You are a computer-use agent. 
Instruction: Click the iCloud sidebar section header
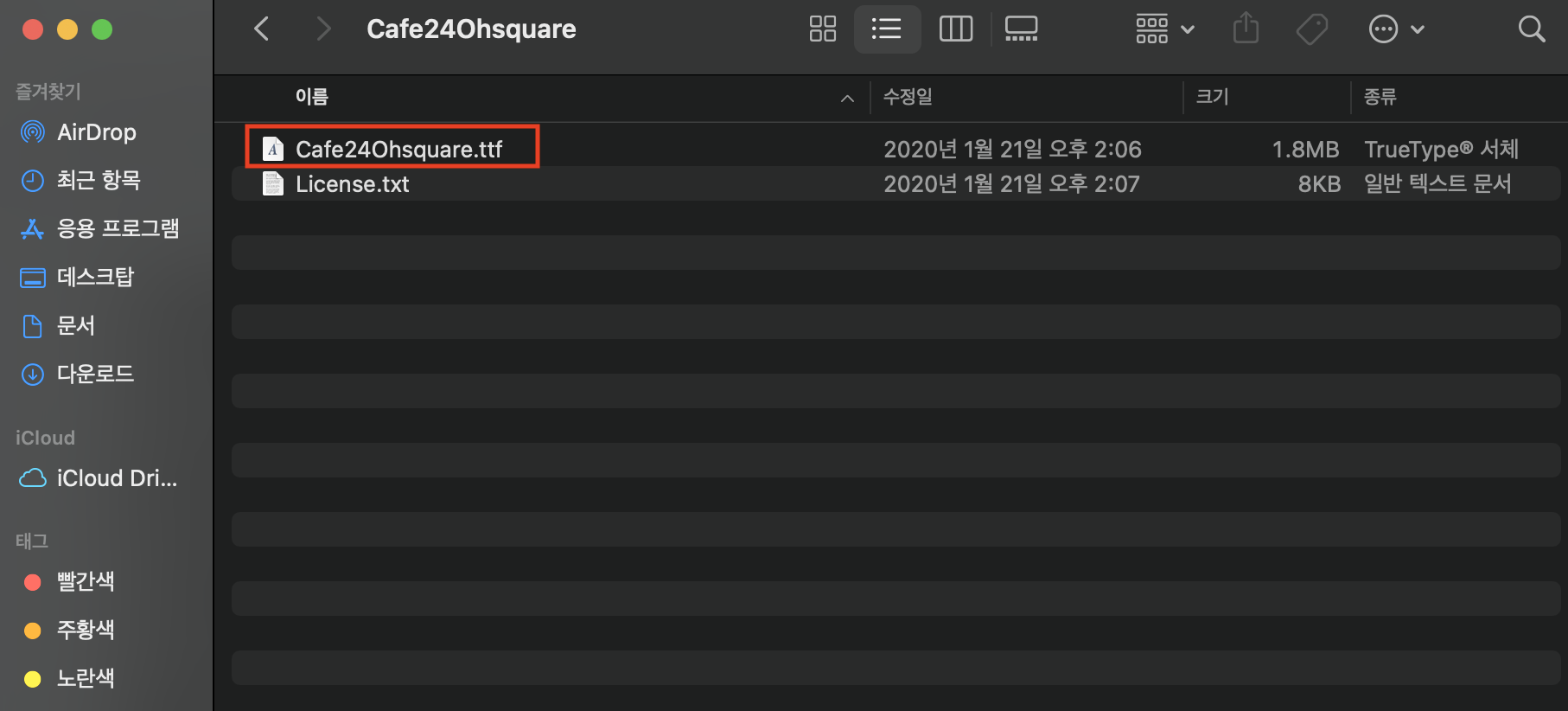(45, 438)
